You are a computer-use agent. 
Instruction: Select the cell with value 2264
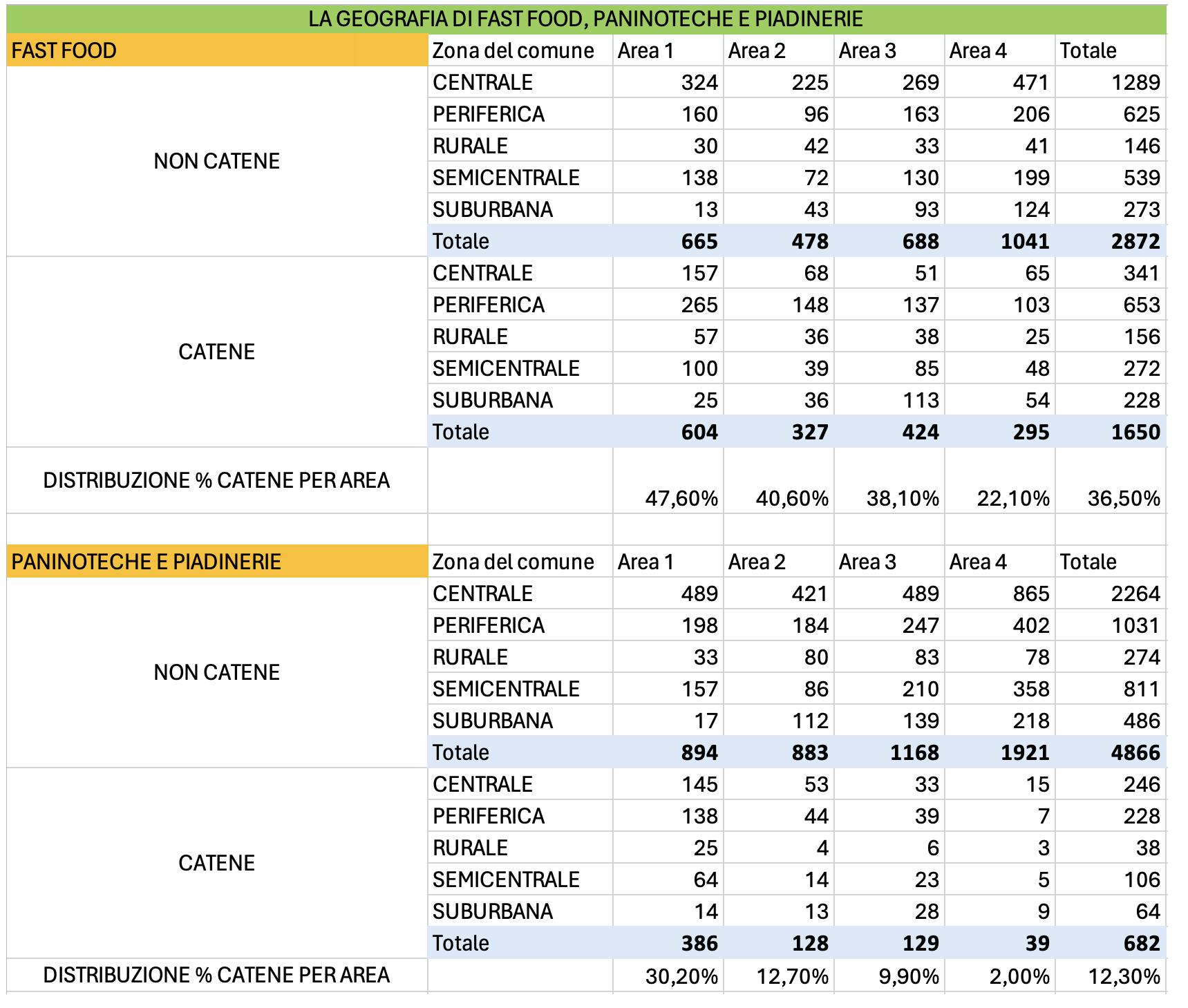click(1111, 593)
